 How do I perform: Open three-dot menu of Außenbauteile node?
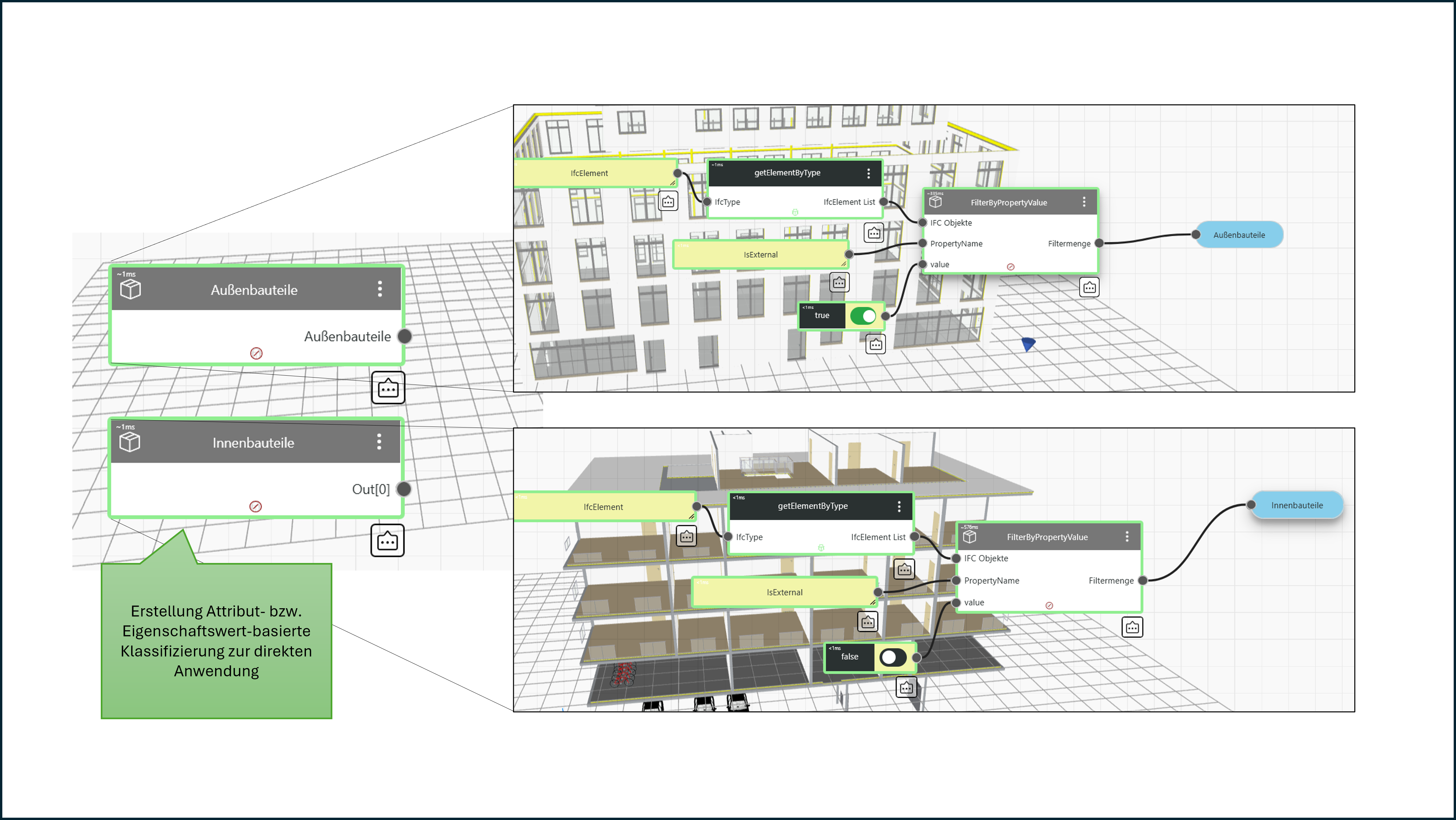[x=380, y=289]
